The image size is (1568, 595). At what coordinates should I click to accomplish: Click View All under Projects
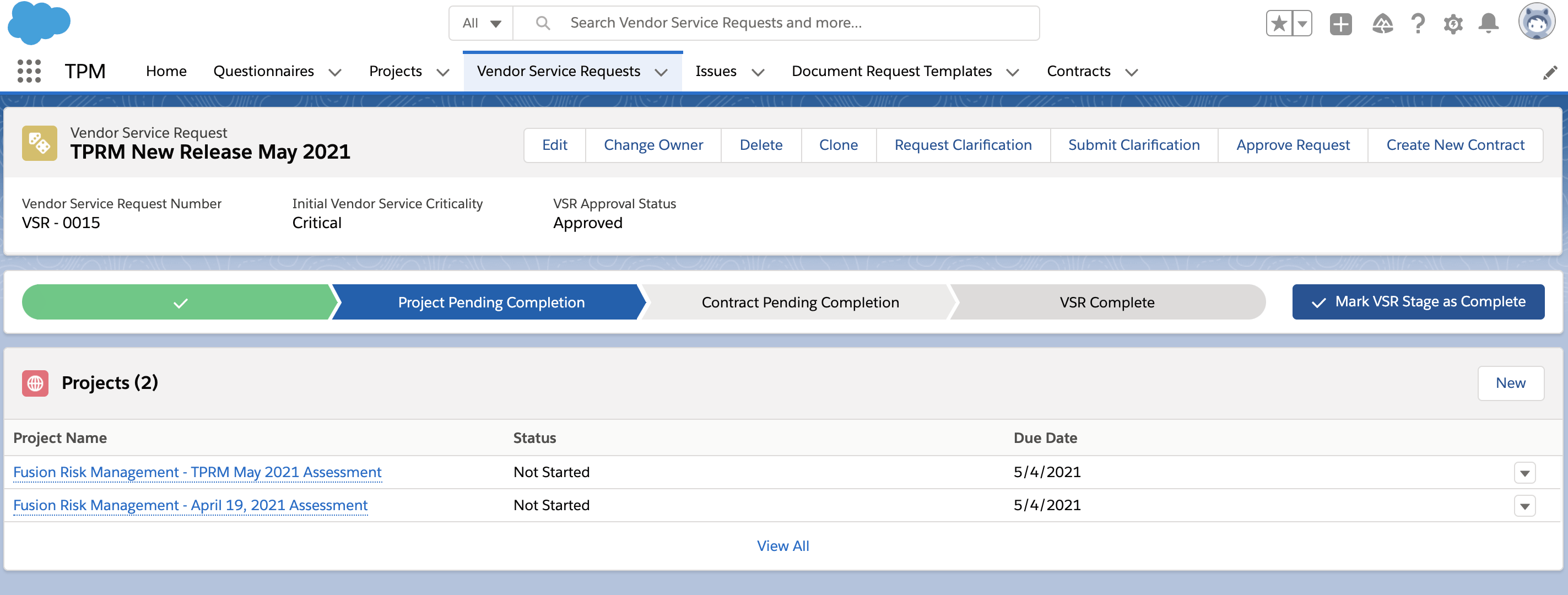(783, 546)
